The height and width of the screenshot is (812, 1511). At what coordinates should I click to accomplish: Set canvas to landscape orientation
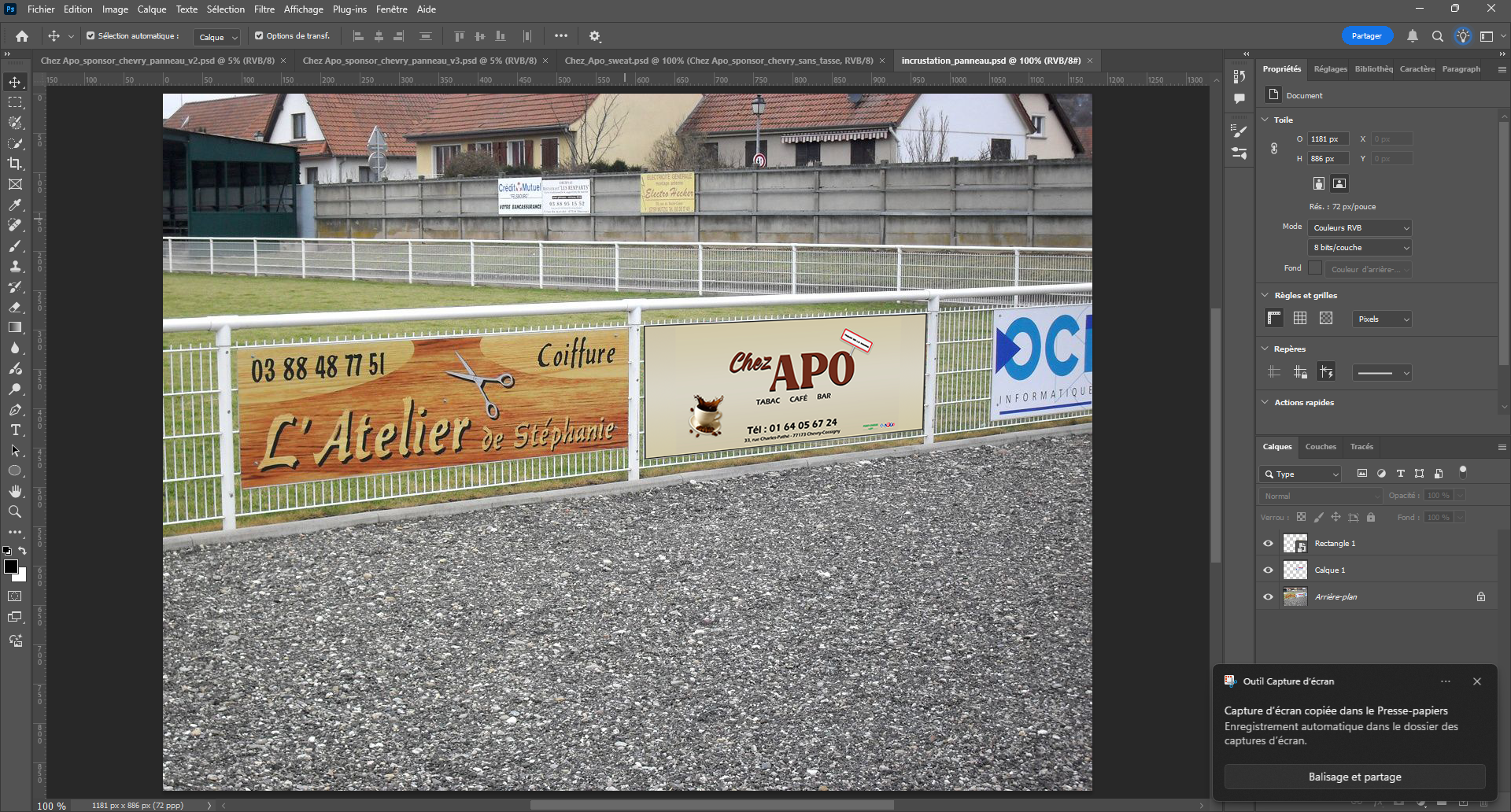click(1339, 183)
